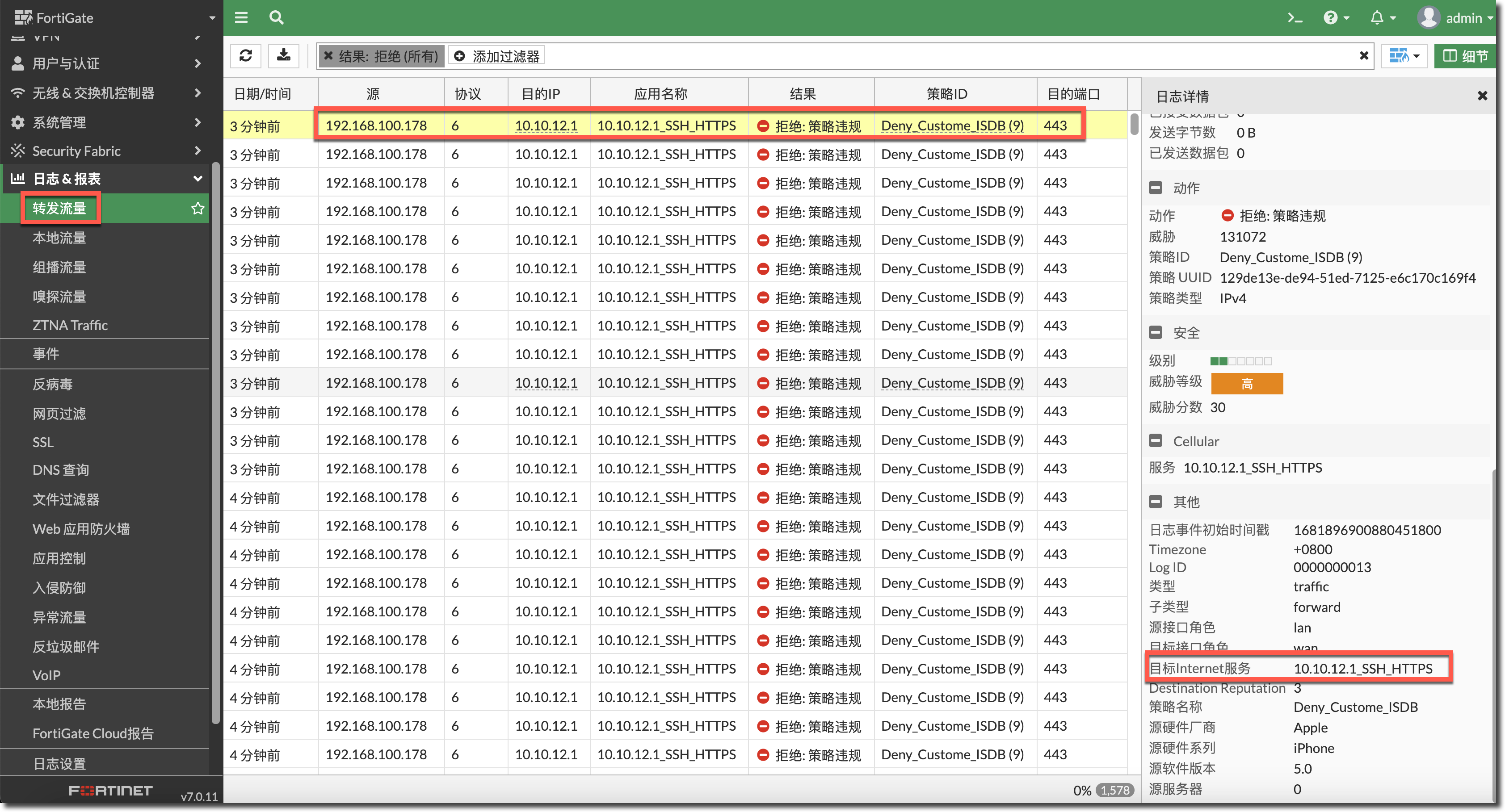Open search with the magnifier icon
Image resolution: width=1505 pixels, height=812 pixels.
pos(276,17)
